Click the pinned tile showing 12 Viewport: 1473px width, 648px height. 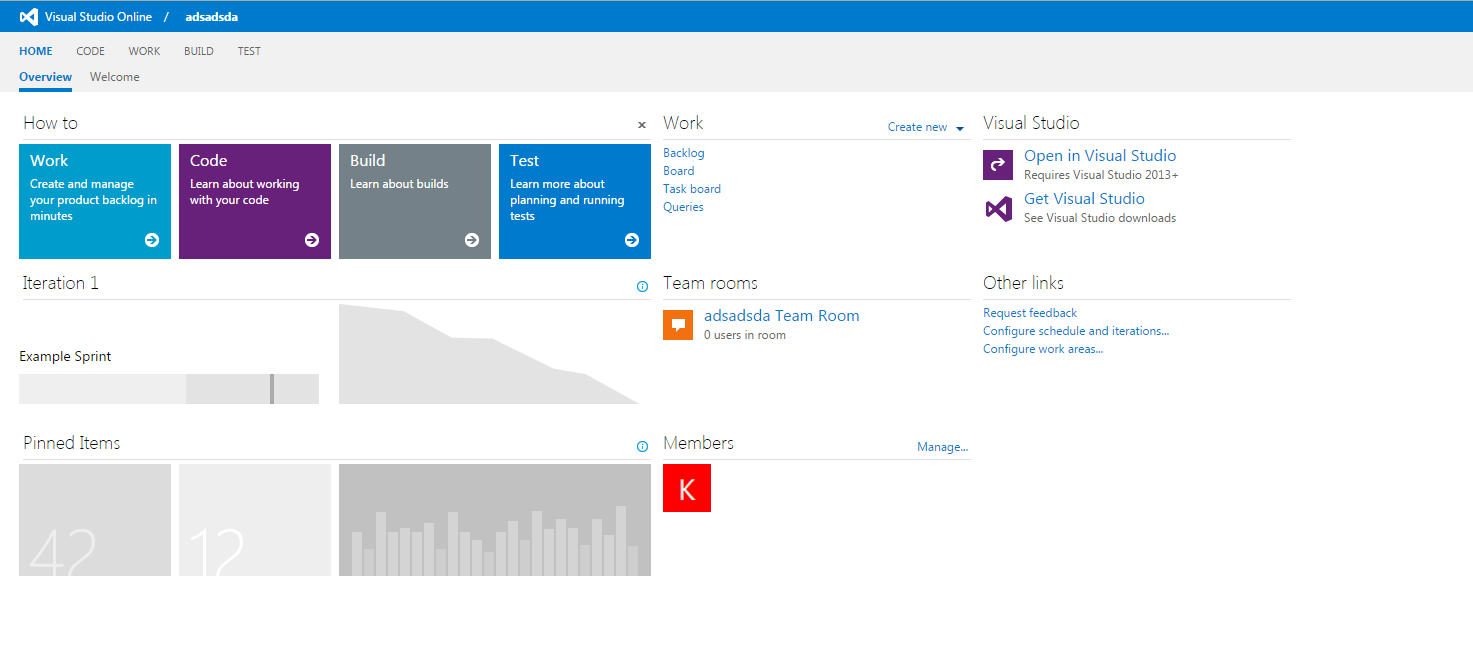255,520
